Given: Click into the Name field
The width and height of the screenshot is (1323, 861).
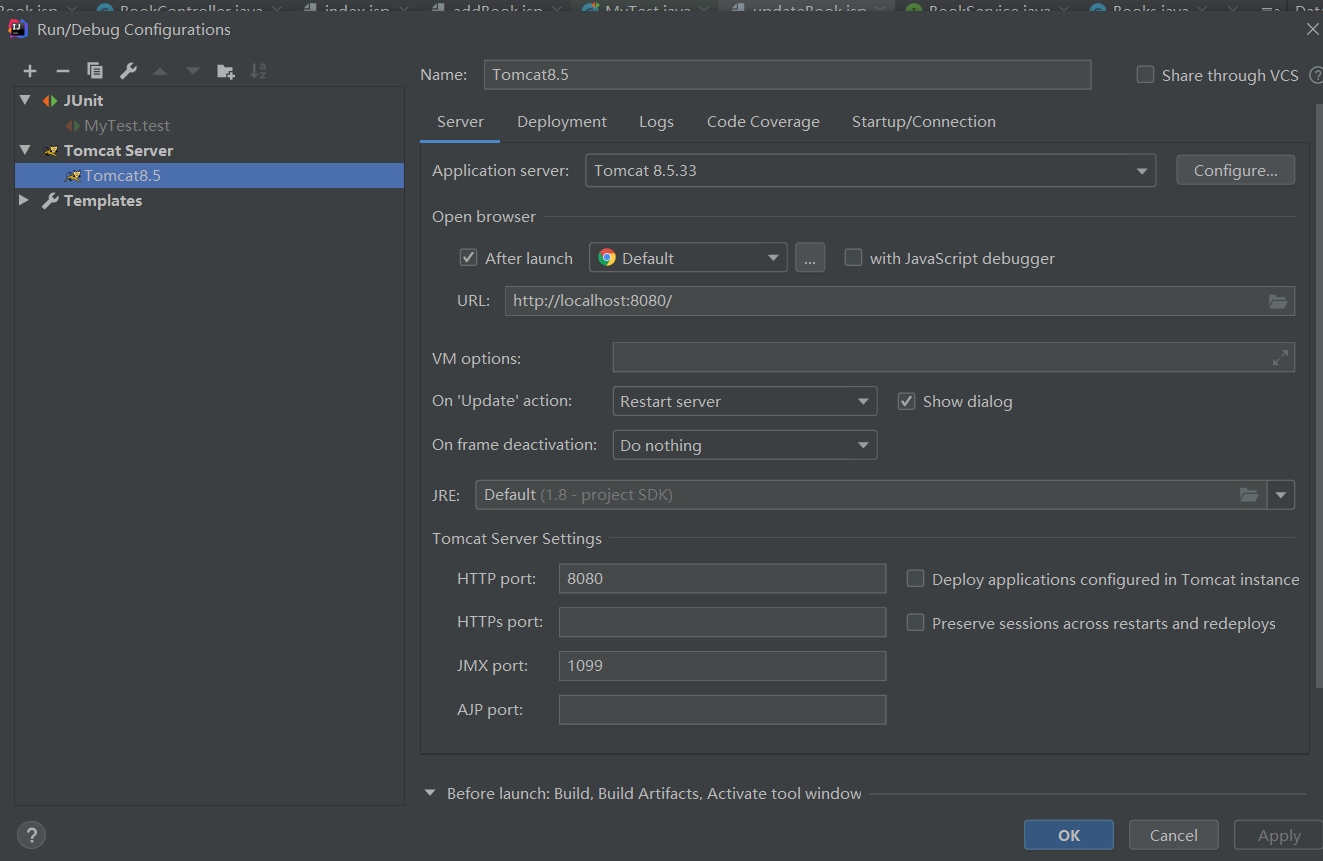Looking at the screenshot, I should (x=787, y=75).
